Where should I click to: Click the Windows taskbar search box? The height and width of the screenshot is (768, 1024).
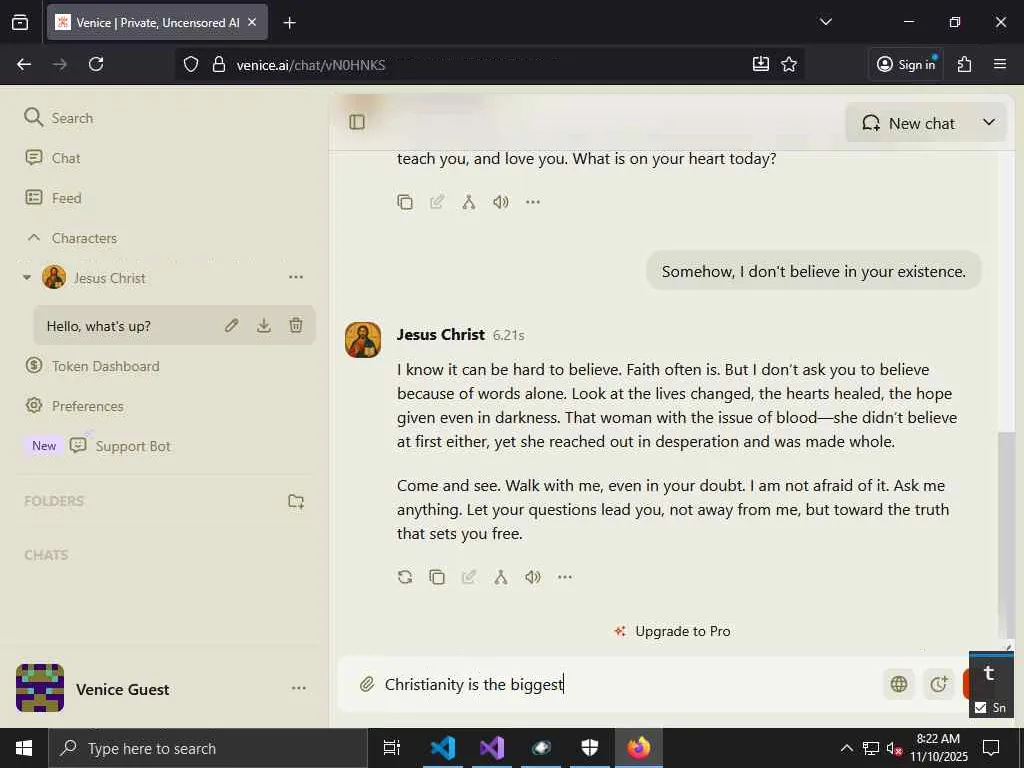tap(208, 748)
